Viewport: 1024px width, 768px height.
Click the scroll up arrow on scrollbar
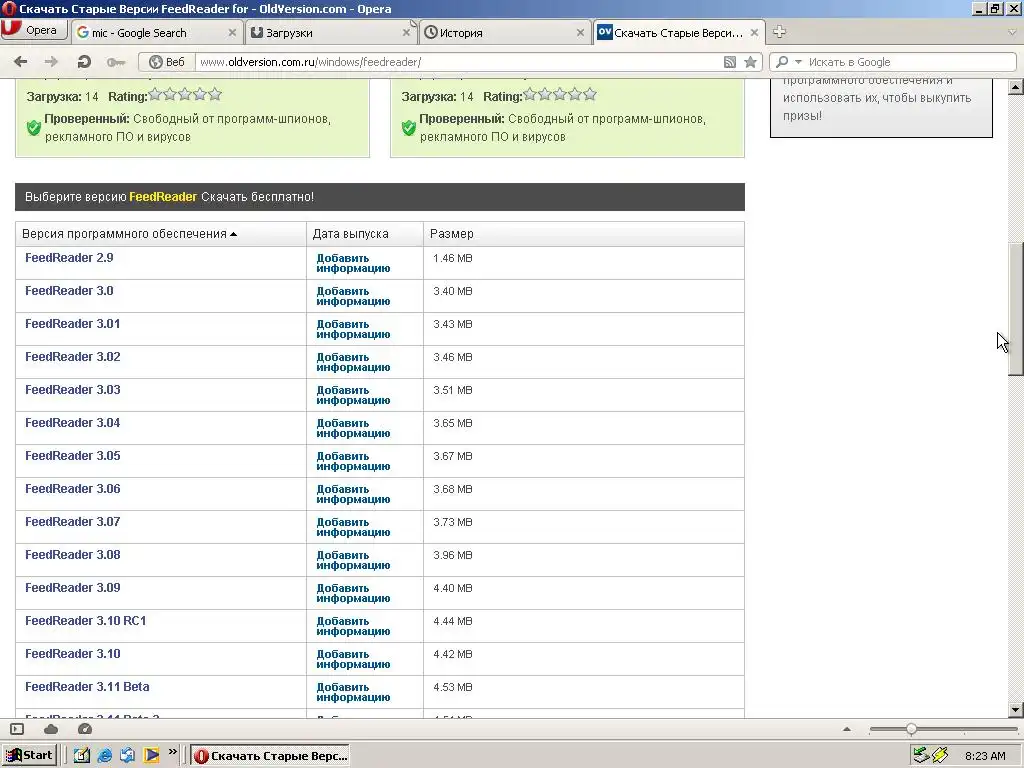tap(1016, 87)
